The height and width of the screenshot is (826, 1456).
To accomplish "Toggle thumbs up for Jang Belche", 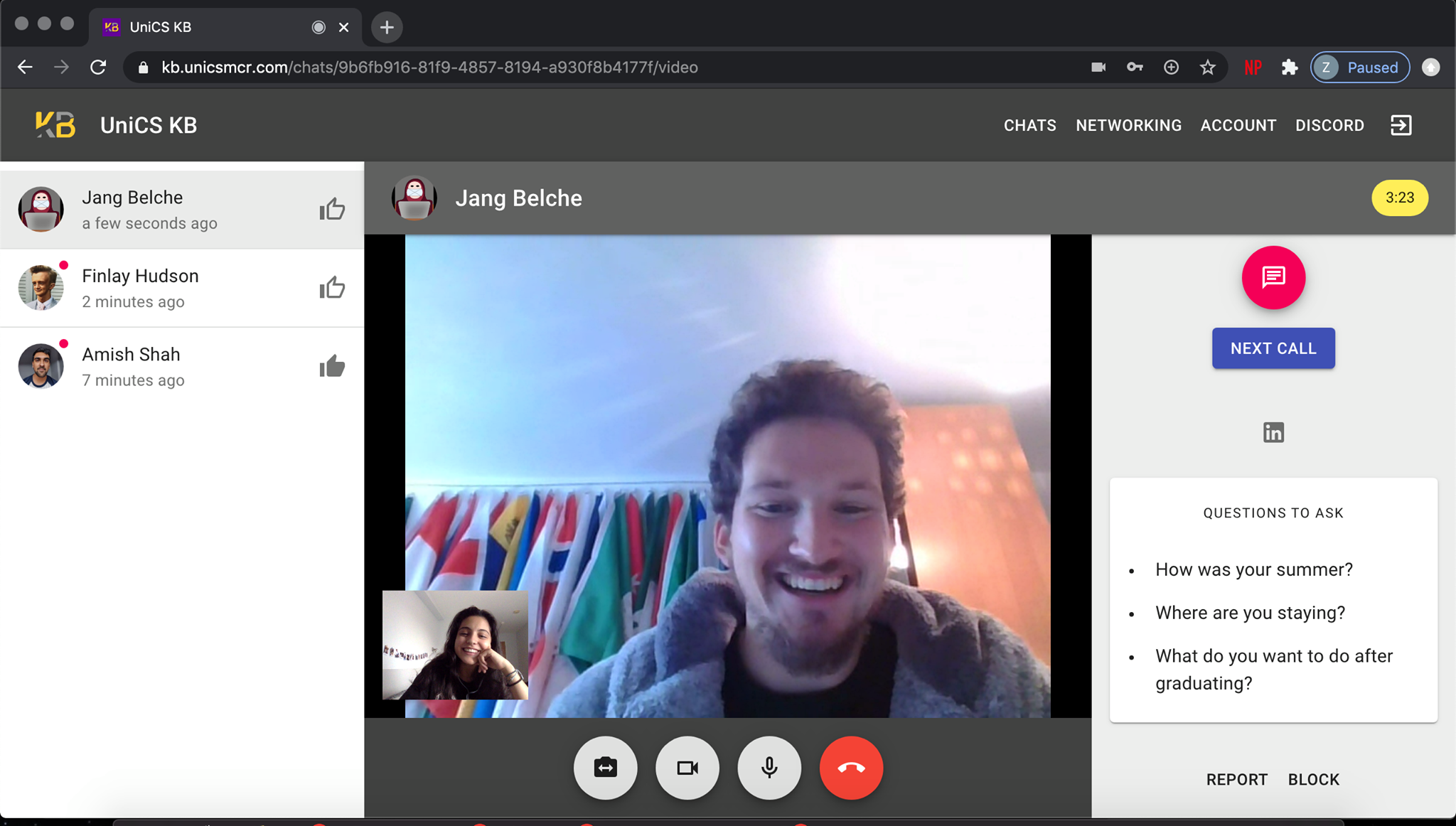I will coord(332,210).
